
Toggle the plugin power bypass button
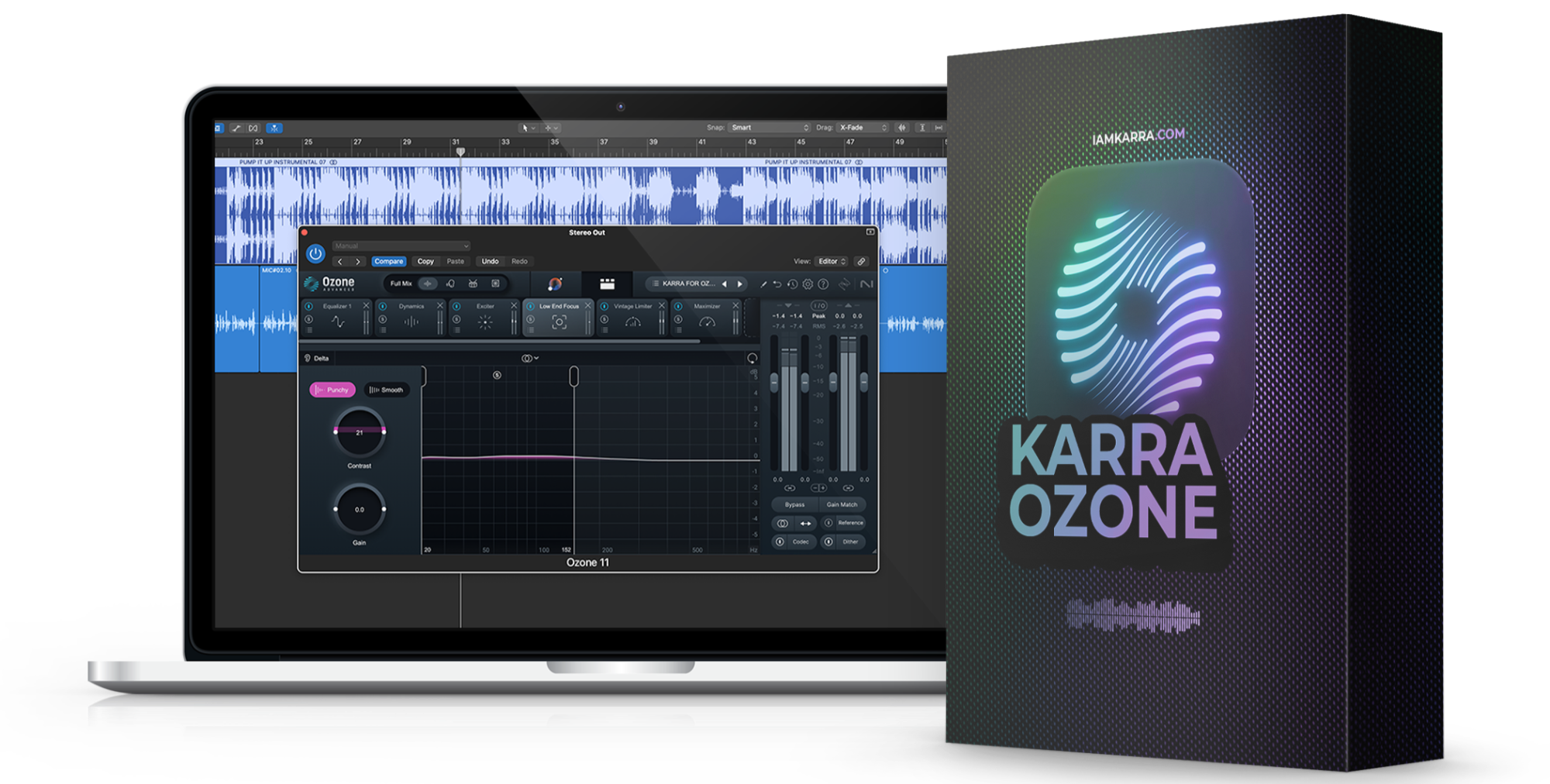(x=315, y=253)
